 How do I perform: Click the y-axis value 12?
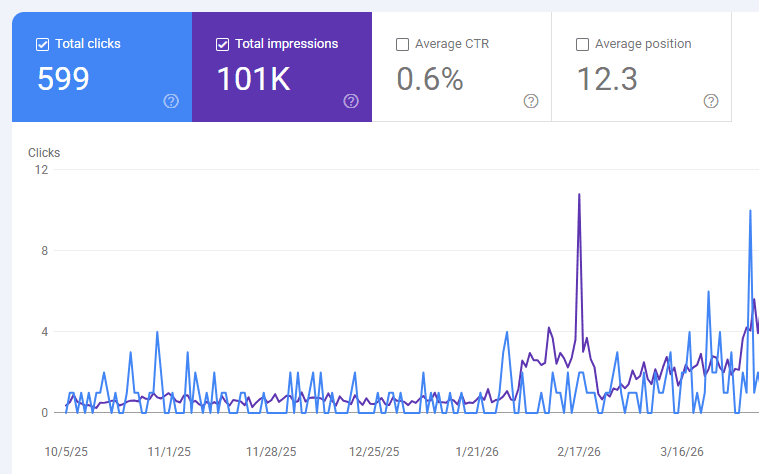[x=42, y=169]
